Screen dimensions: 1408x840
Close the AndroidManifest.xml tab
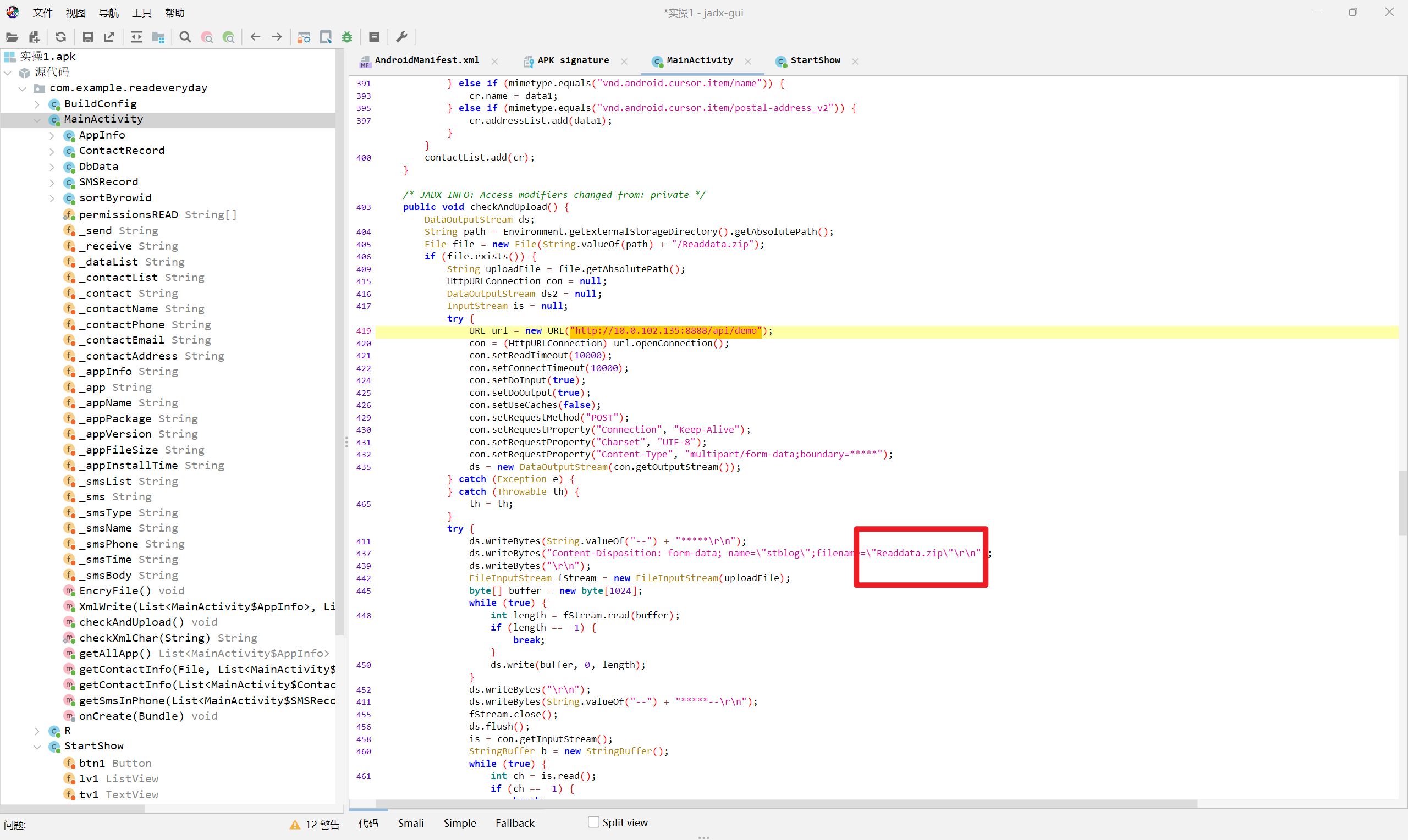click(495, 61)
